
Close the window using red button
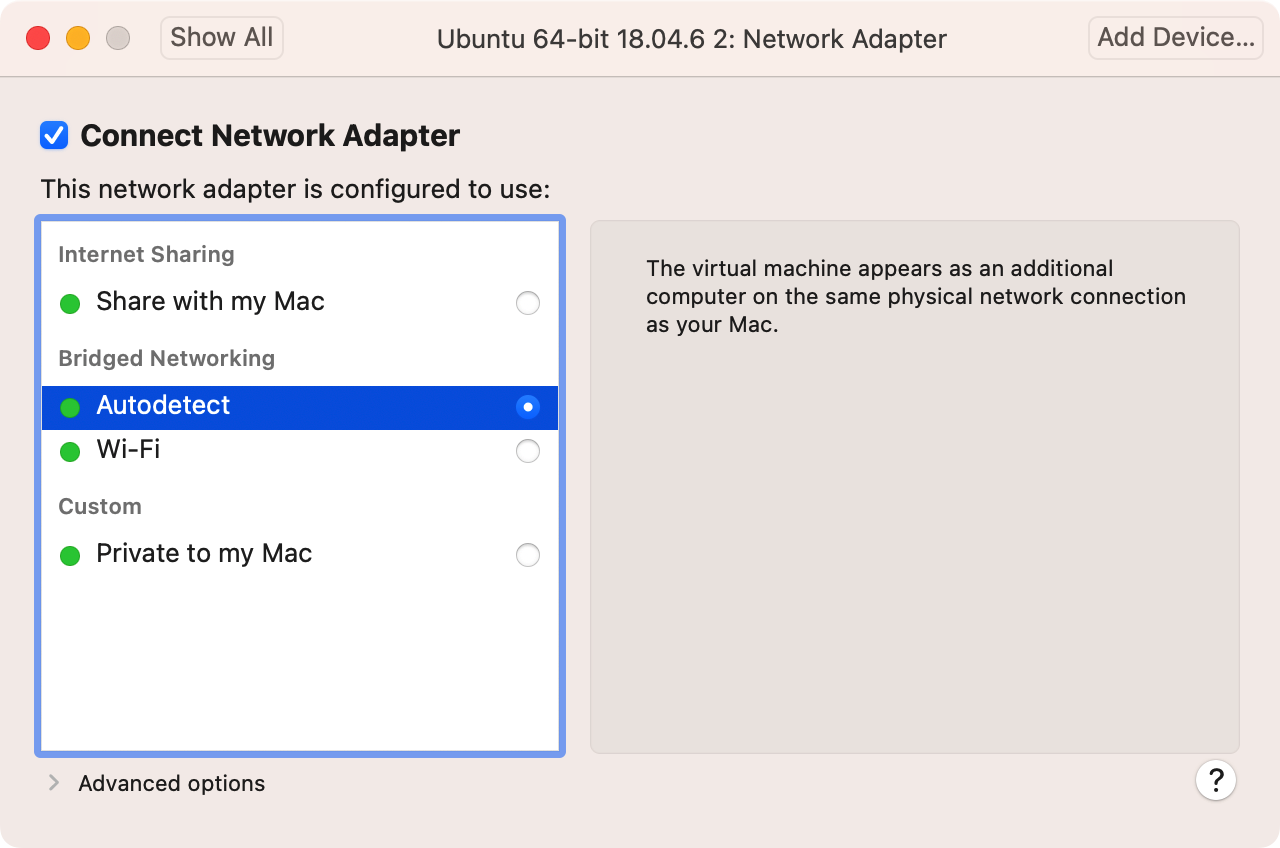[38, 38]
